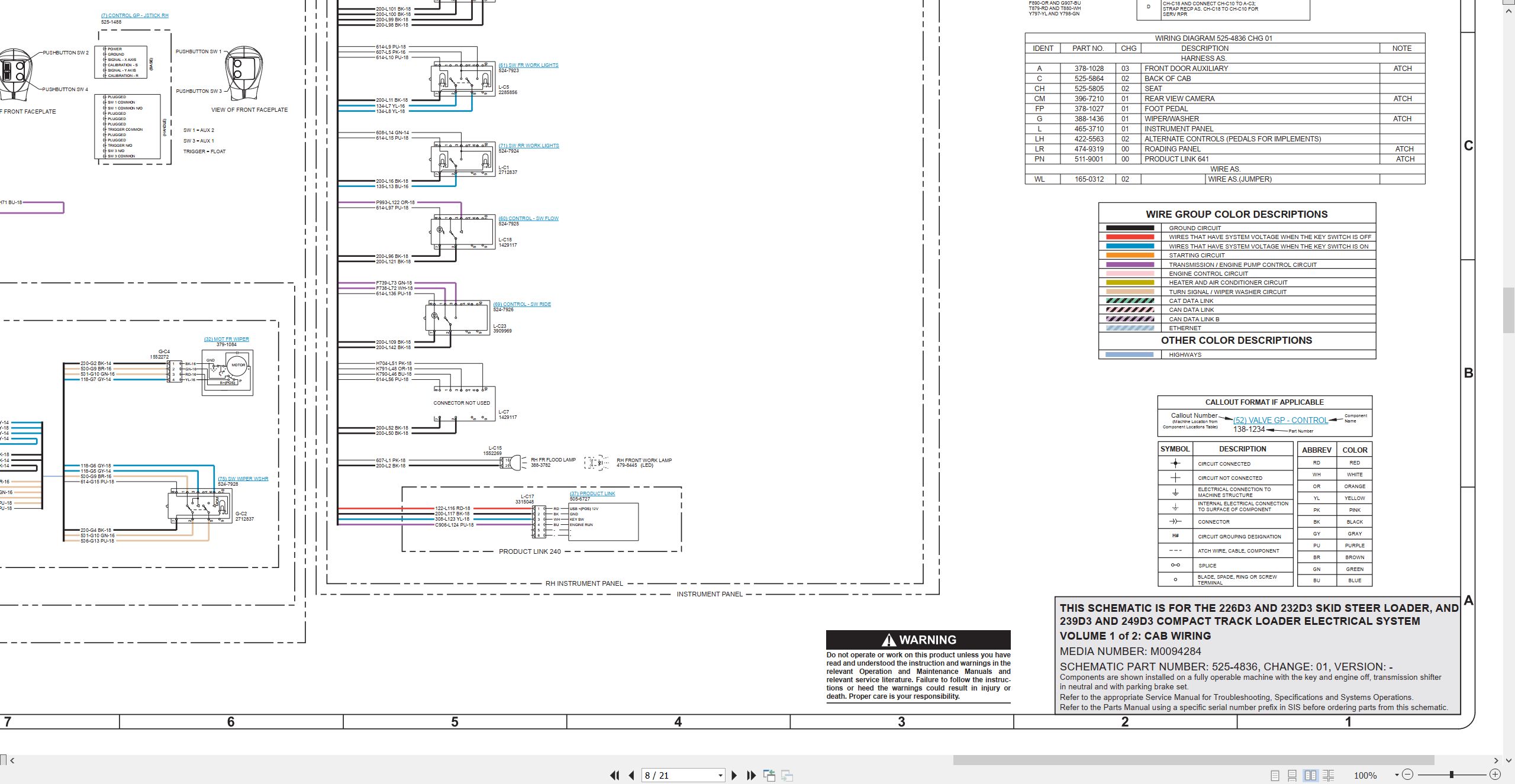This screenshot has width=1515, height=784.
Task: Click the MEDIA NUMBER: M0094284 text
Action: [x=1130, y=651]
